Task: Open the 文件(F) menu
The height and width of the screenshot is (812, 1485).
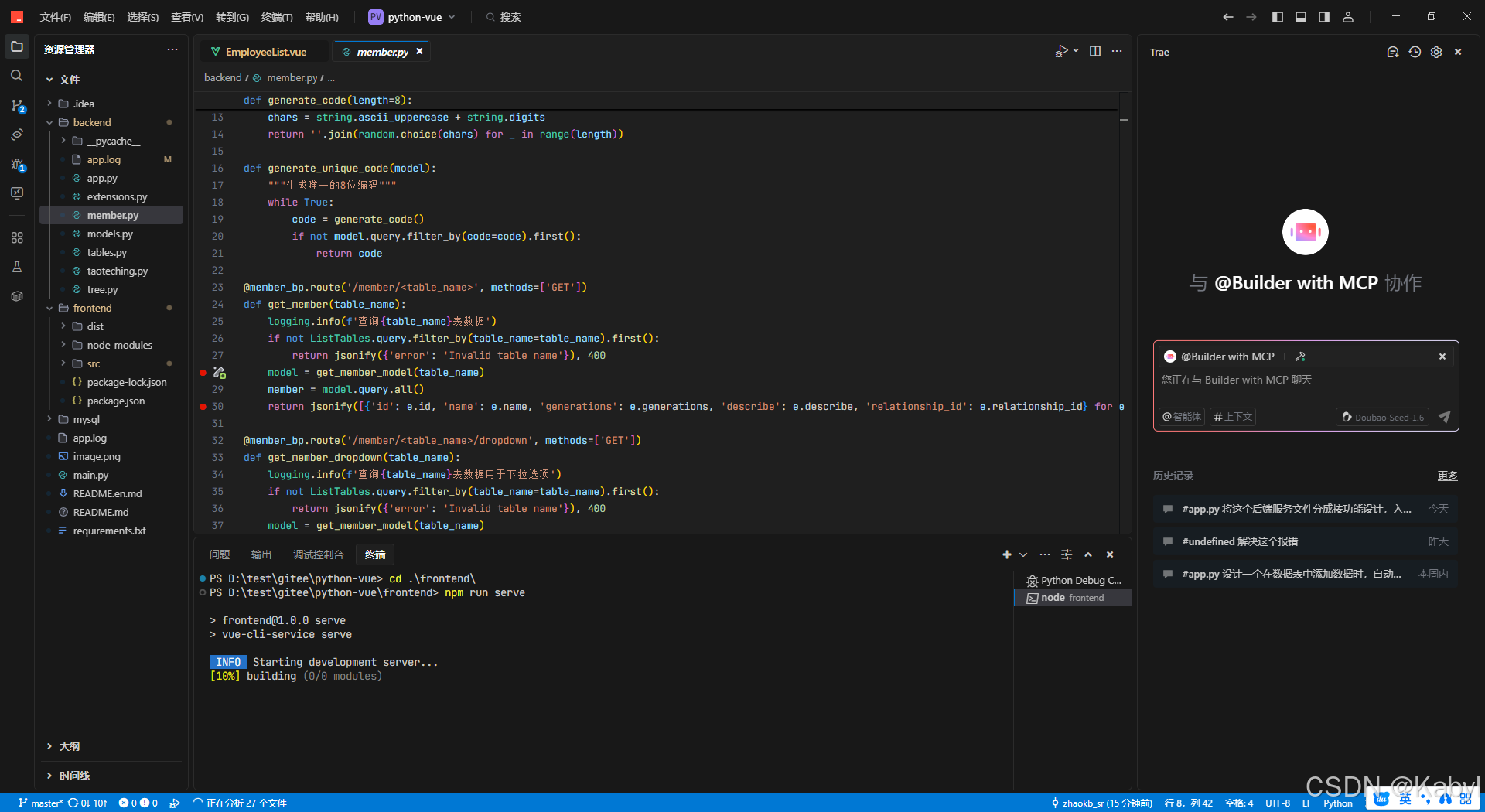Action: tap(54, 17)
